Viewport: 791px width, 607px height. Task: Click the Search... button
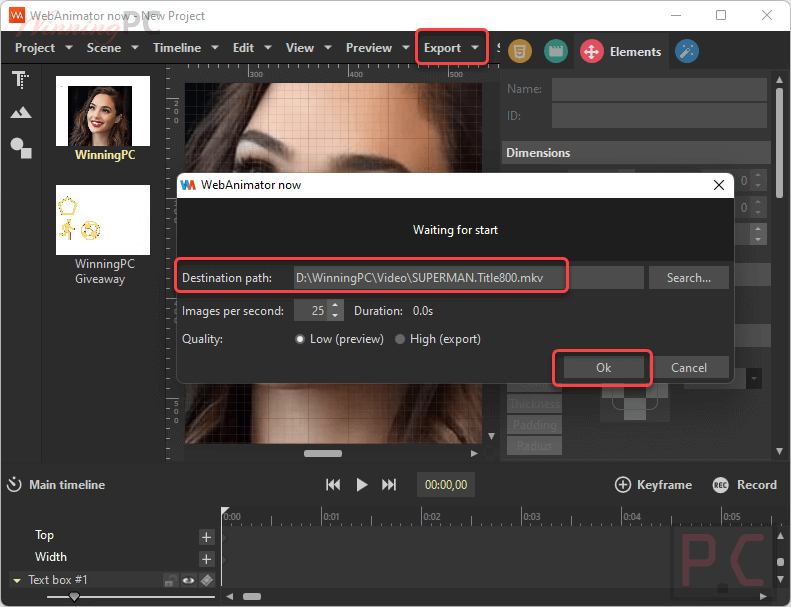coord(689,278)
